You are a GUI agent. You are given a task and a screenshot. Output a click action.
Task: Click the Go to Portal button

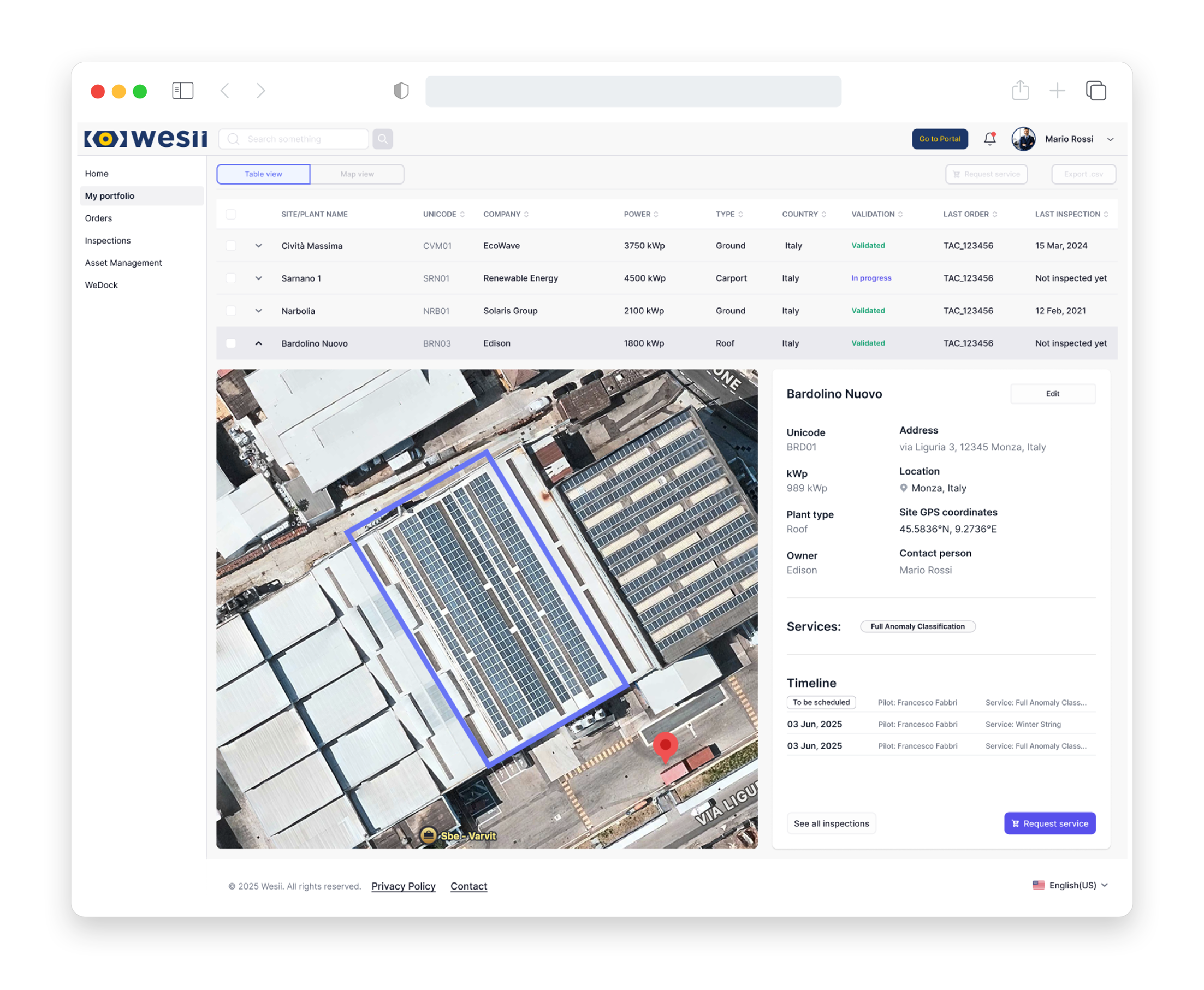click(x=940, y=139)
